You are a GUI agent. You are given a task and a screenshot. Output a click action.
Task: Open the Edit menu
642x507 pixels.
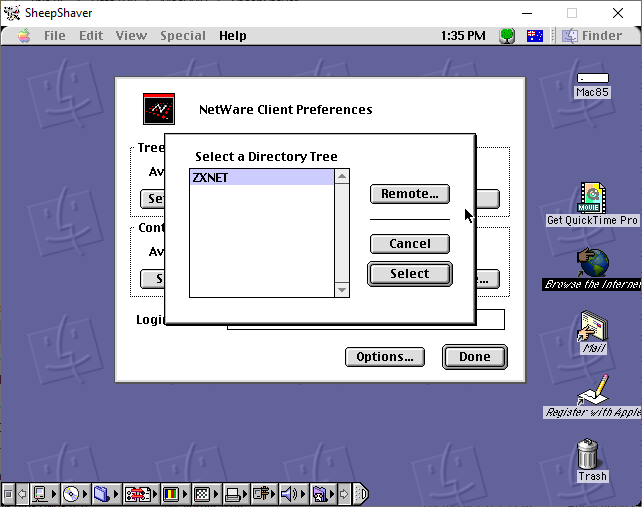(x=91, y=36)
